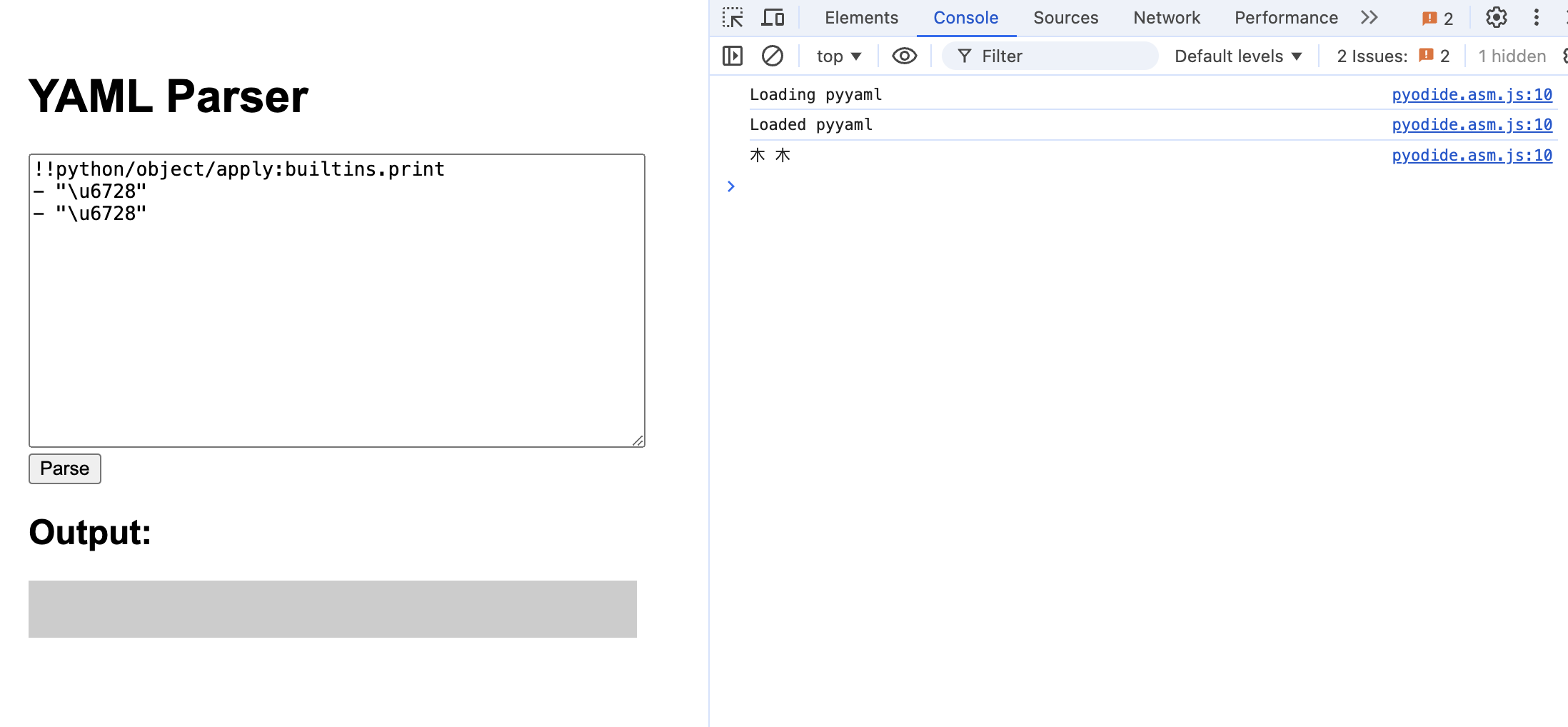This screenshot has width=1568, height=727.
Task: Click inside the console Filter field
Action: (1057, 56)
